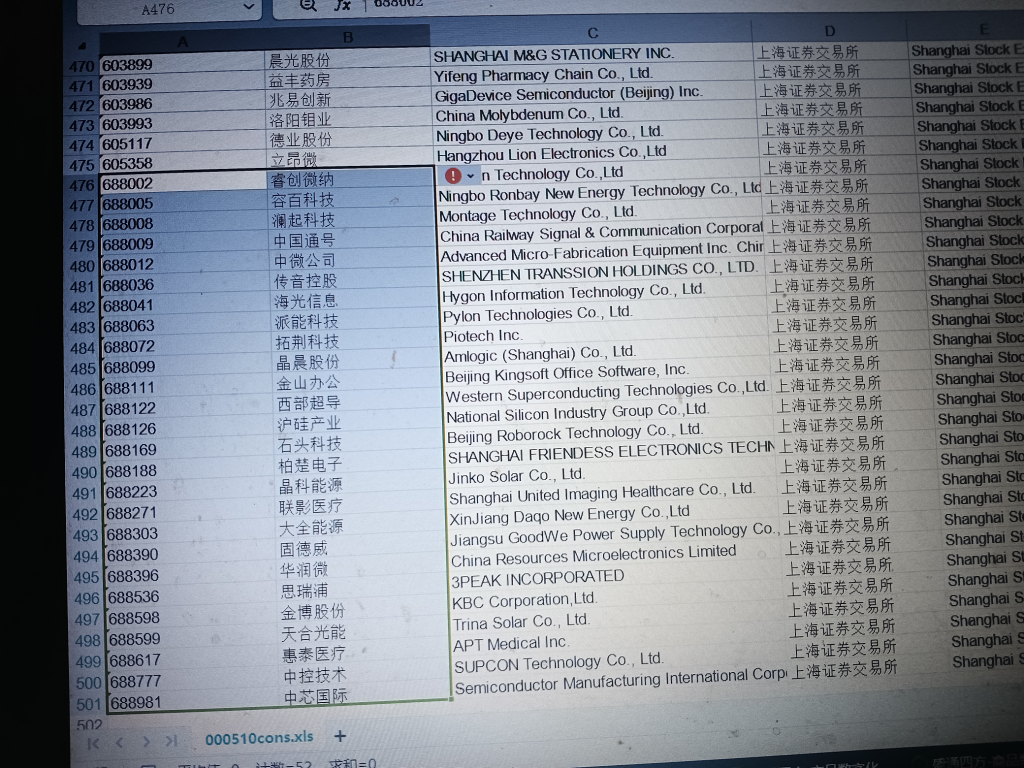Click cell China Molybdenum Co., Ltd.
Screen dimensions: 1024x768
(x=594, y=114)
